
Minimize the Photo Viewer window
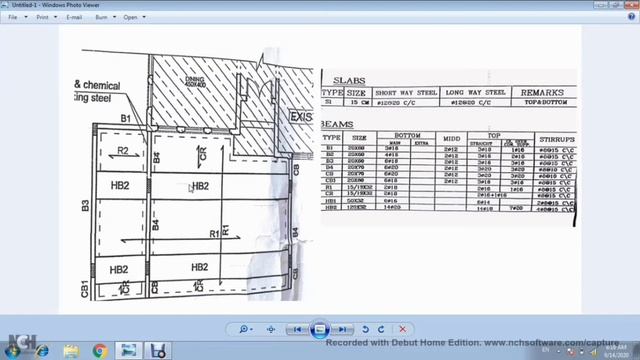(x=601, y=4)
